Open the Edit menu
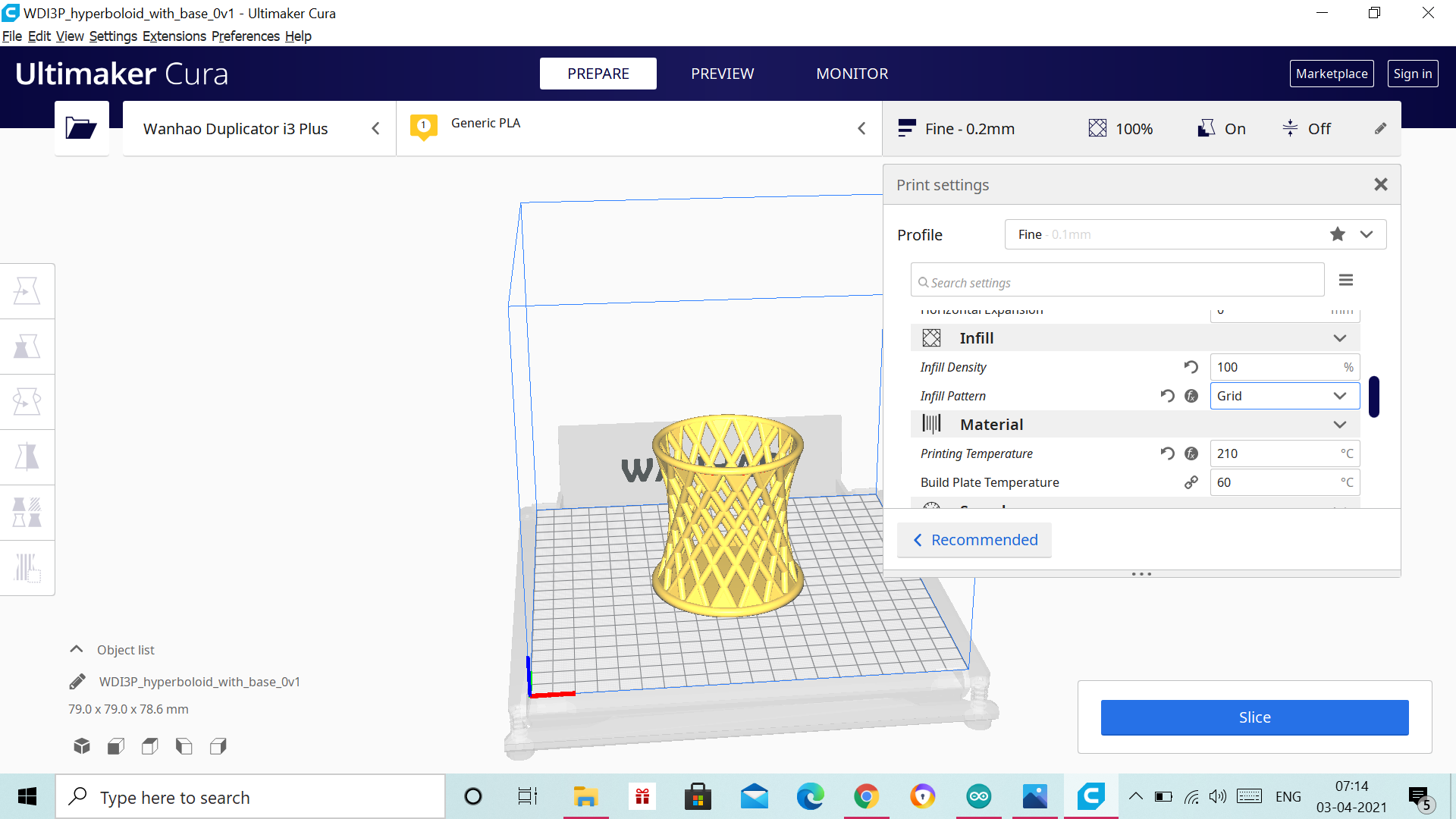This screenshot has width=1456, height=819. point(37,36)
